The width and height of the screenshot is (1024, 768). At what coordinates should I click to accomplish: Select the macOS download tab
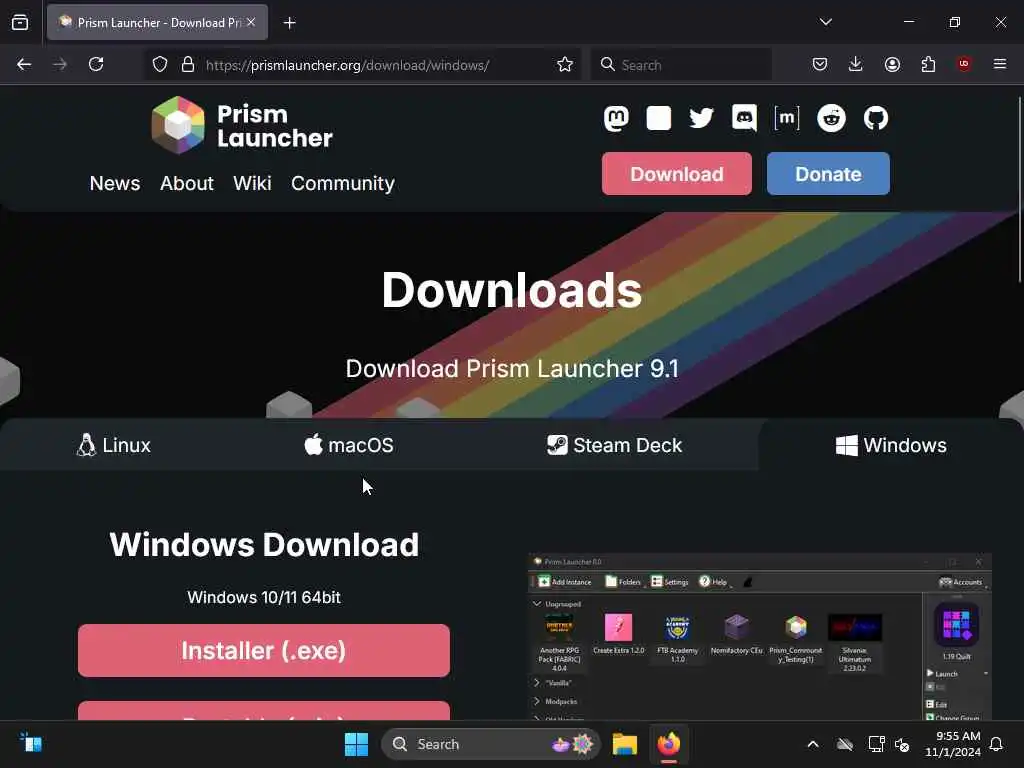click(x=349, y=445)
